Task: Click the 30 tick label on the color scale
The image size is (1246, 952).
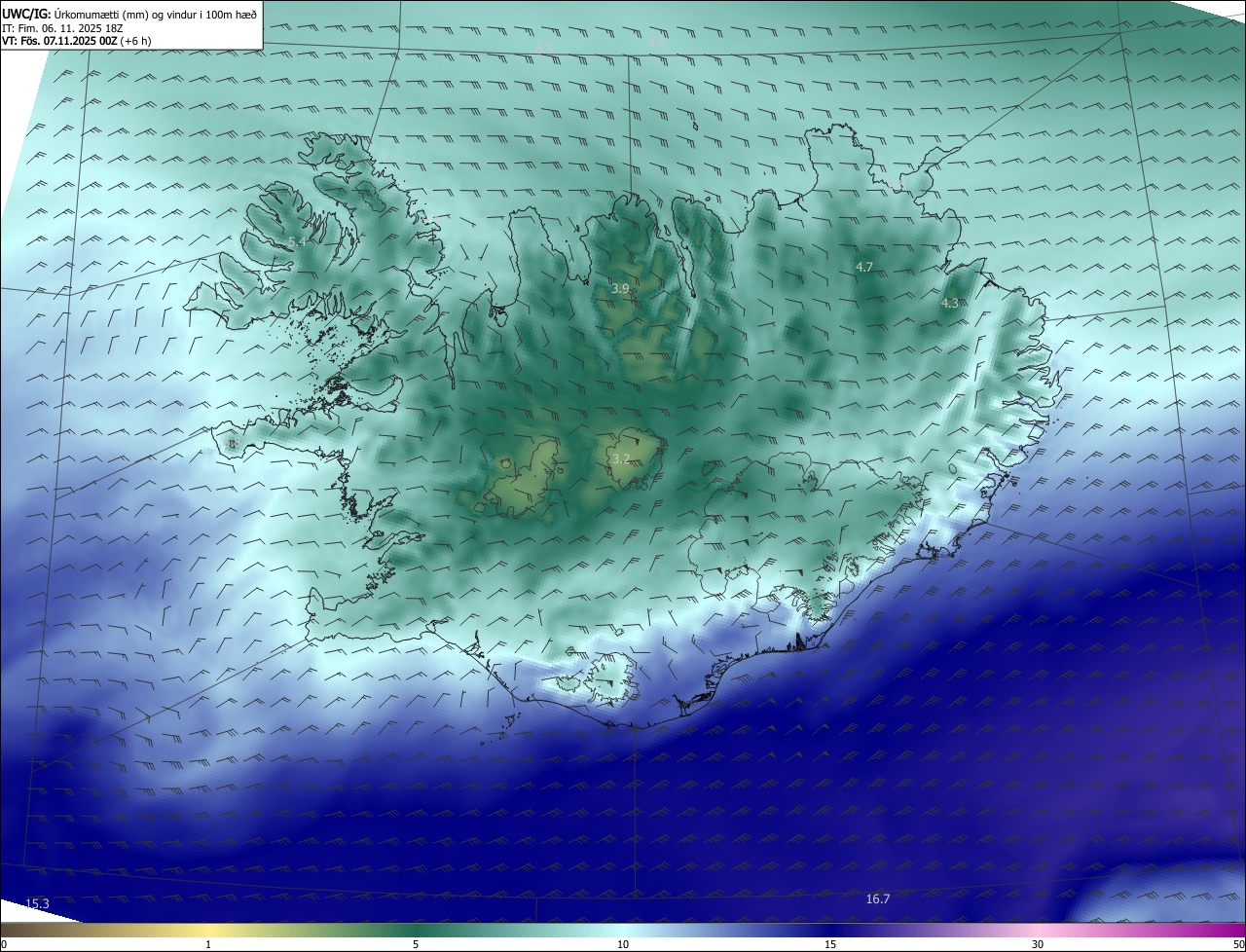Action: point(1038,944)
